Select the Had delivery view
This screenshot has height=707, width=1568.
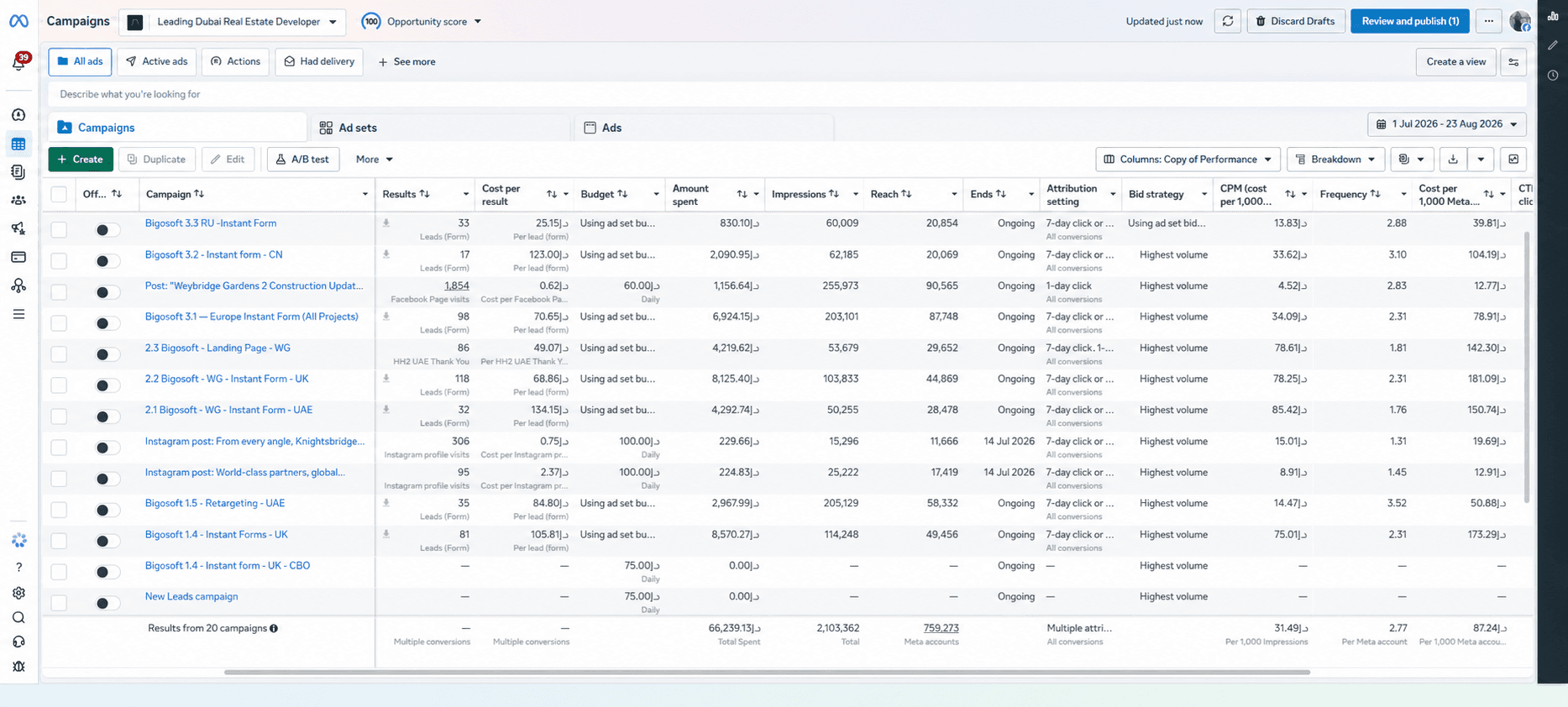(319, 62)
